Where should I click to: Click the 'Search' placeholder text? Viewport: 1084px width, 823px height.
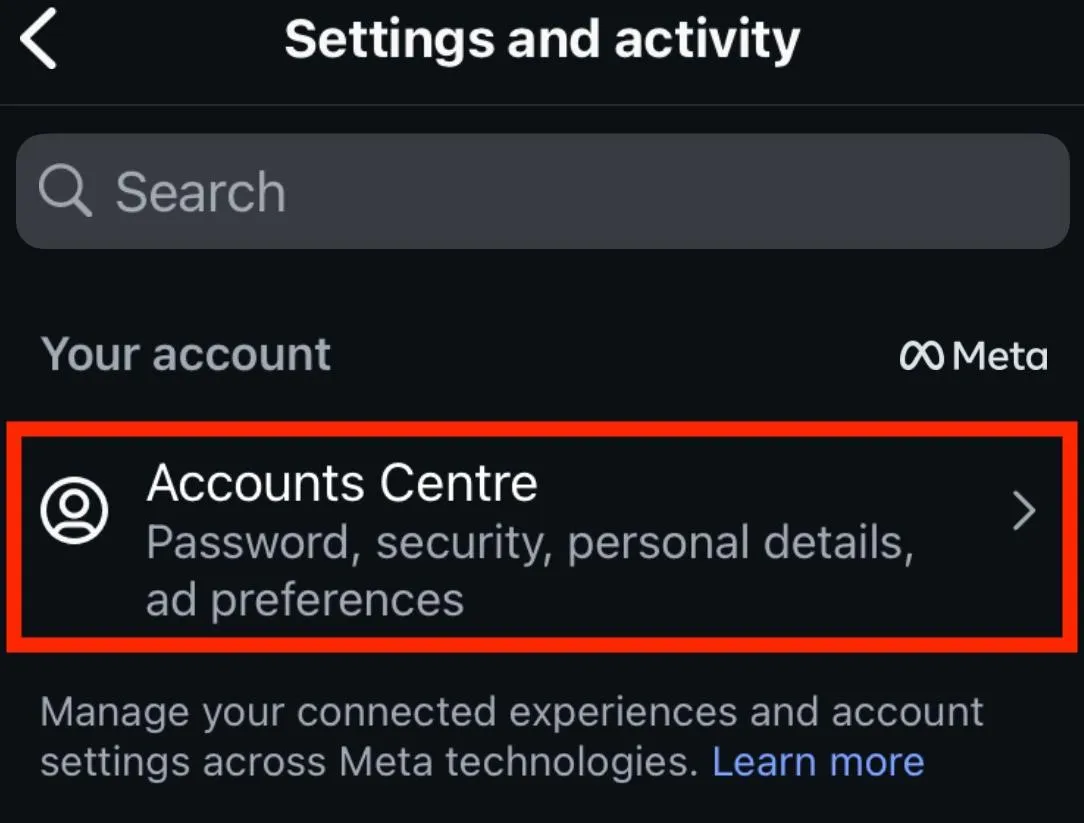click(x=200, y=191)
